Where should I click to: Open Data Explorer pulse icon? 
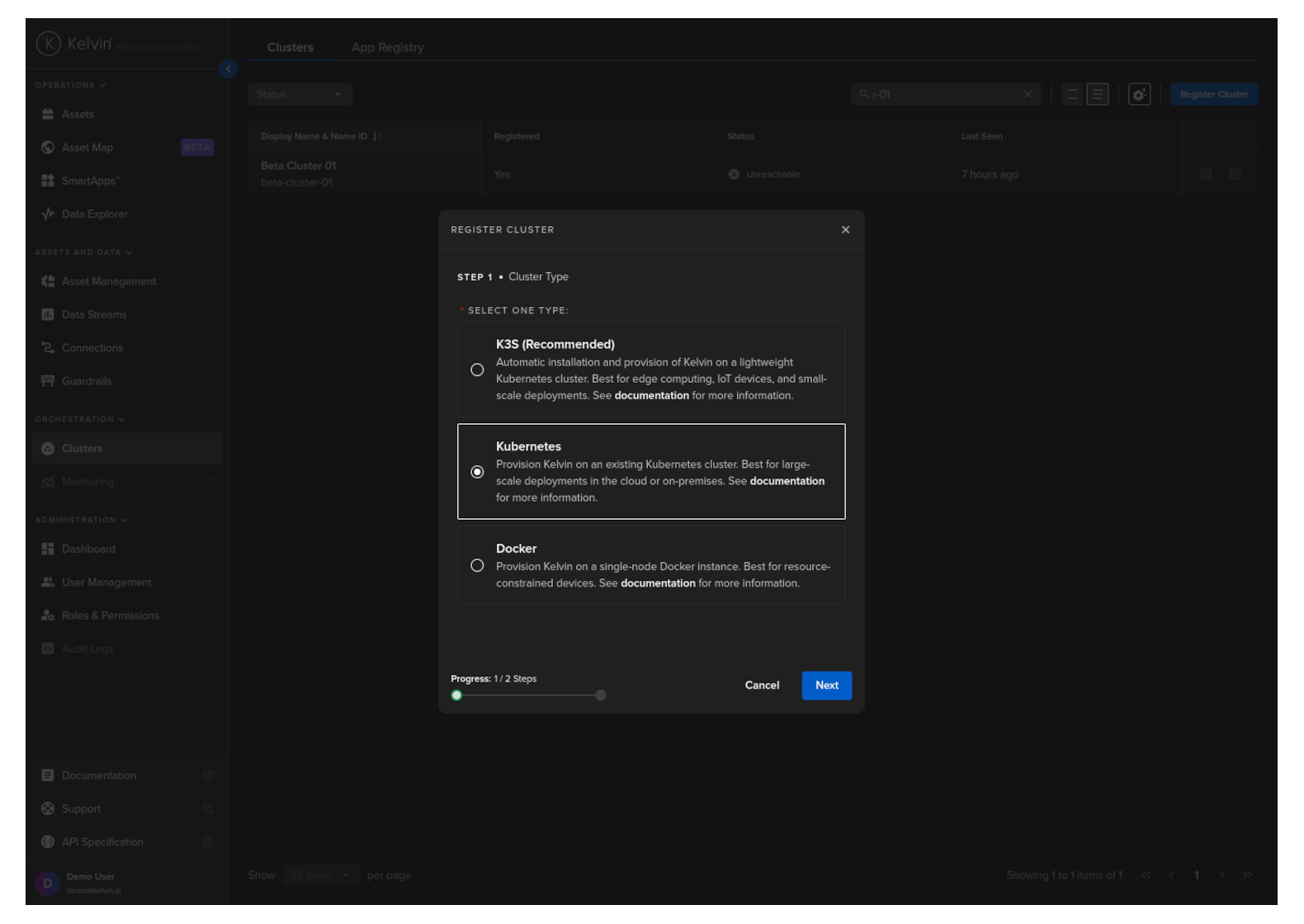coord(48,214)
